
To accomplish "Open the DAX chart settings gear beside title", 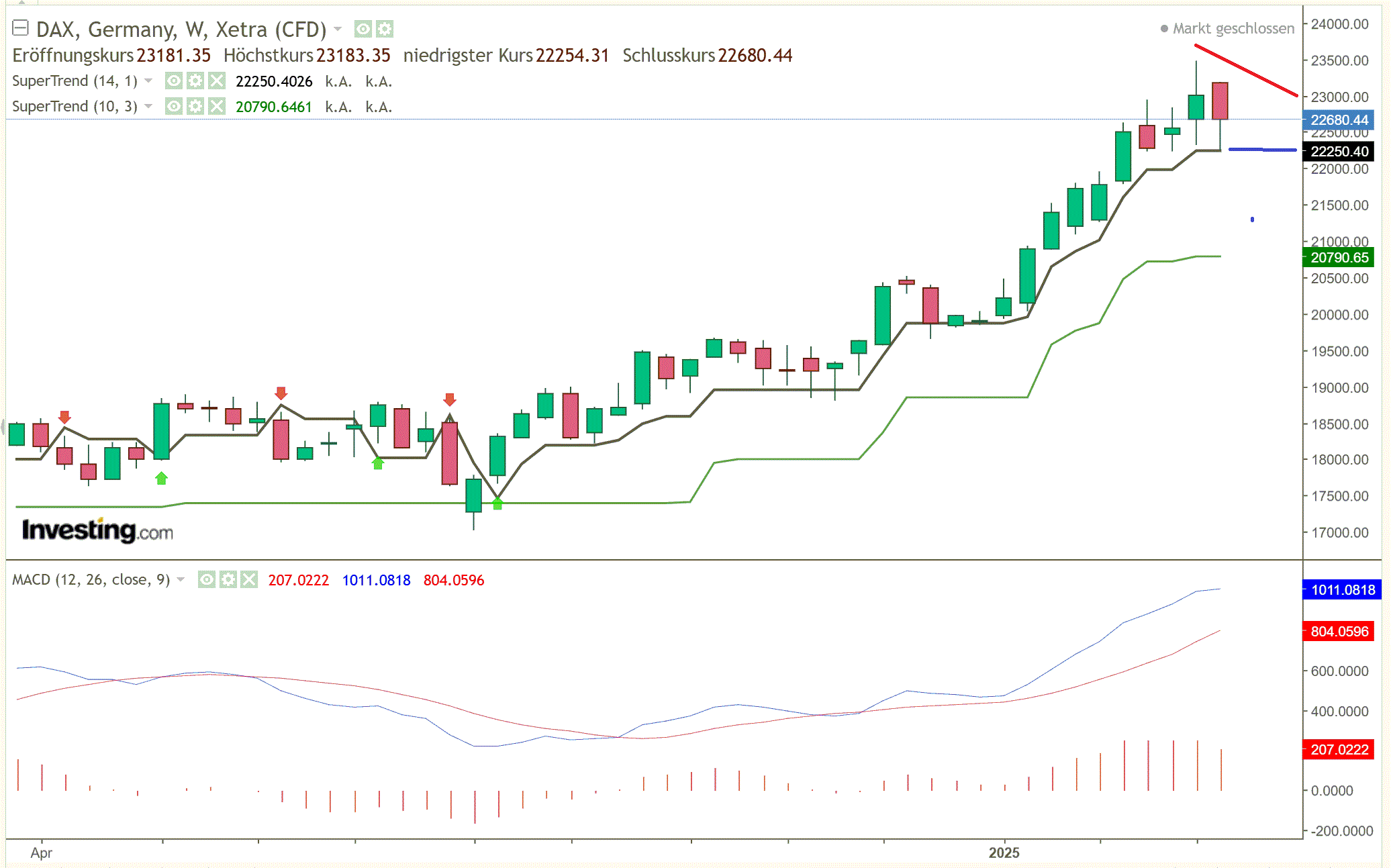I will pos(385,30).
